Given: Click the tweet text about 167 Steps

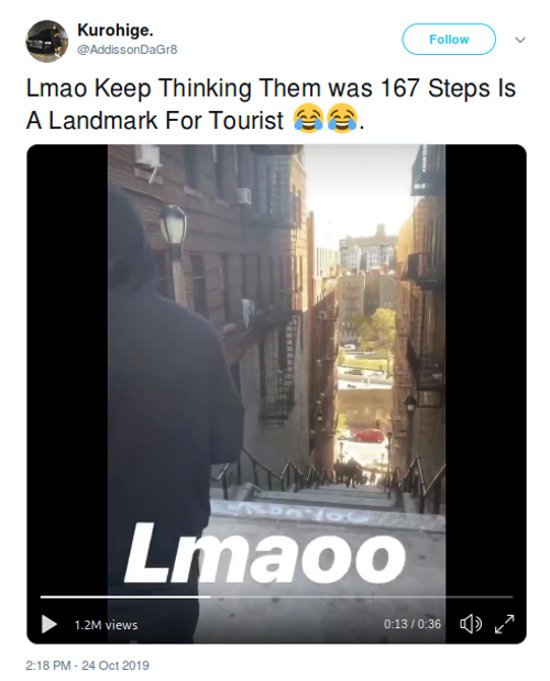Looking at the screenshot, I should 271,104.
